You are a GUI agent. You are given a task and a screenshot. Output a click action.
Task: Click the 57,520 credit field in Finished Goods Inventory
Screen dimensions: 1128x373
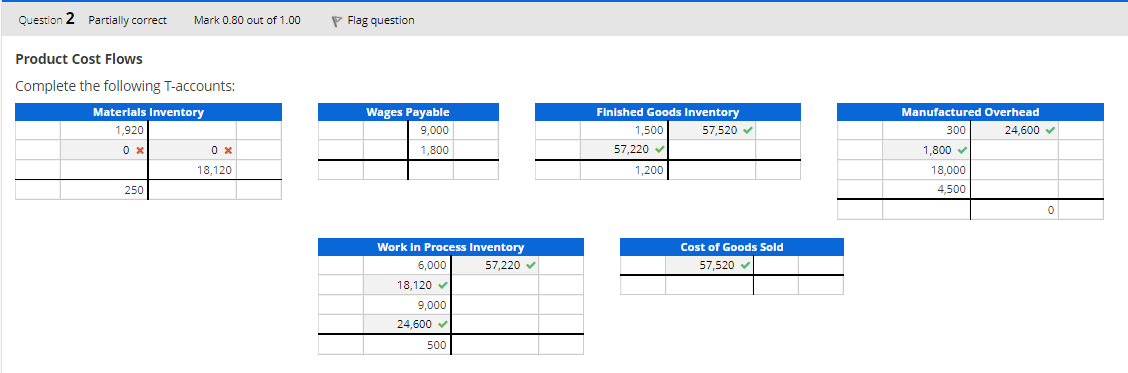pyautogui.click(x=712, y=130)
